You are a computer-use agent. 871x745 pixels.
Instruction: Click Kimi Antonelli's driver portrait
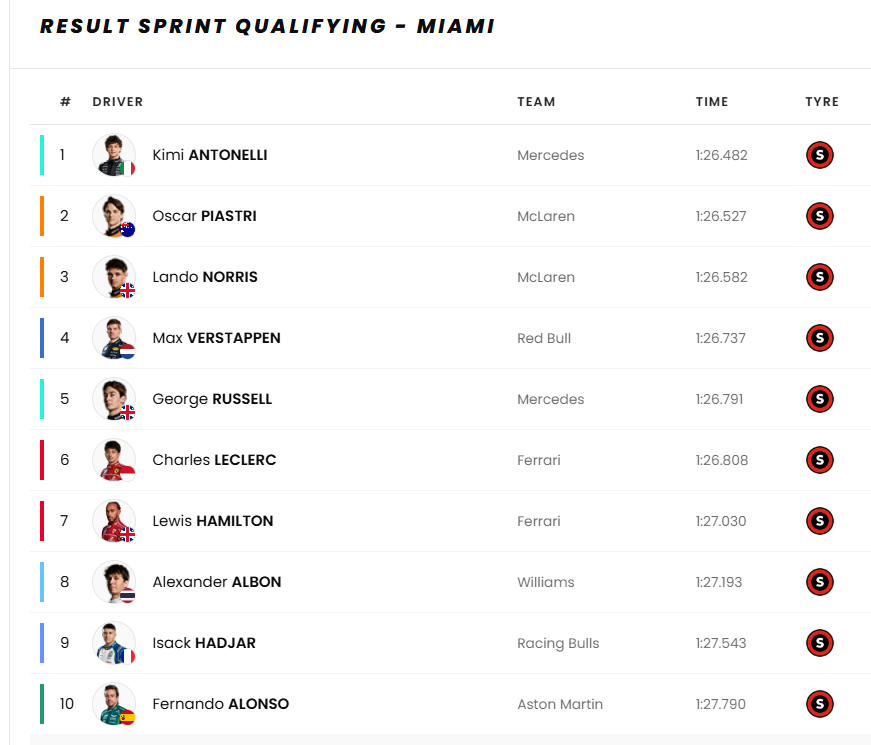[x=114, y=155]
